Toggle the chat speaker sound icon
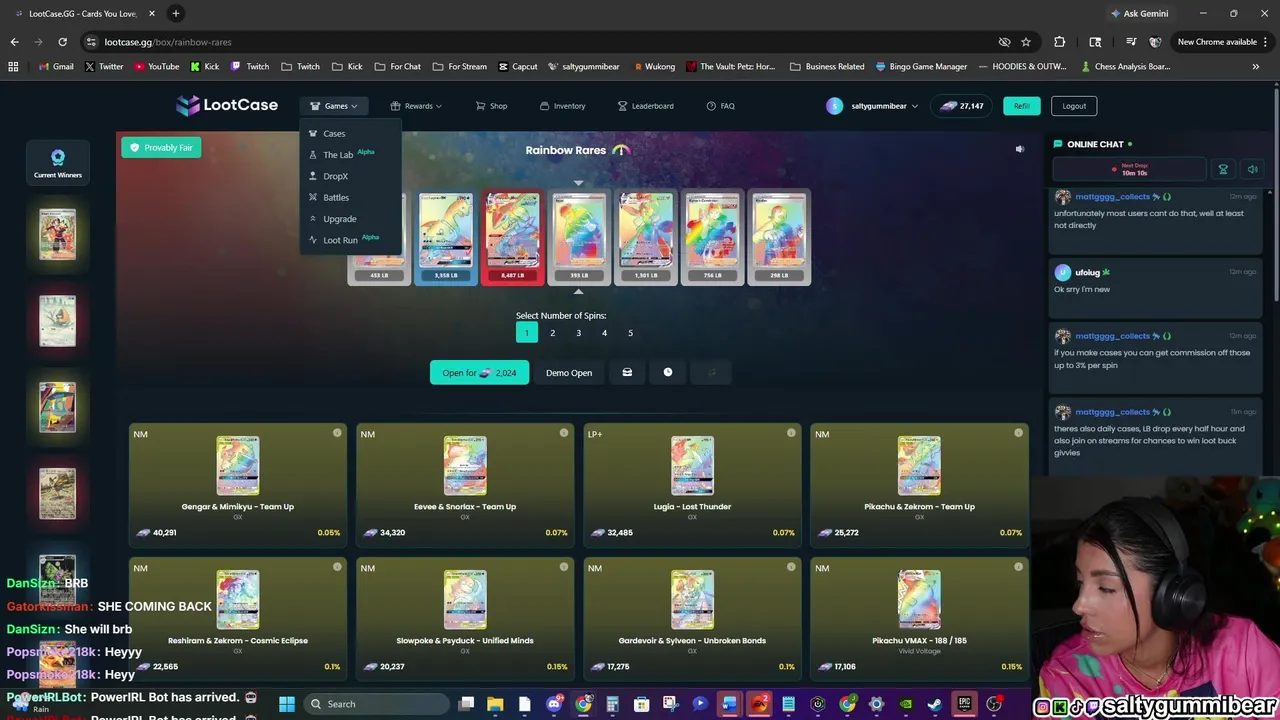The width and height of the screenshot is (1280, 720). click(x=1252, y=169)
